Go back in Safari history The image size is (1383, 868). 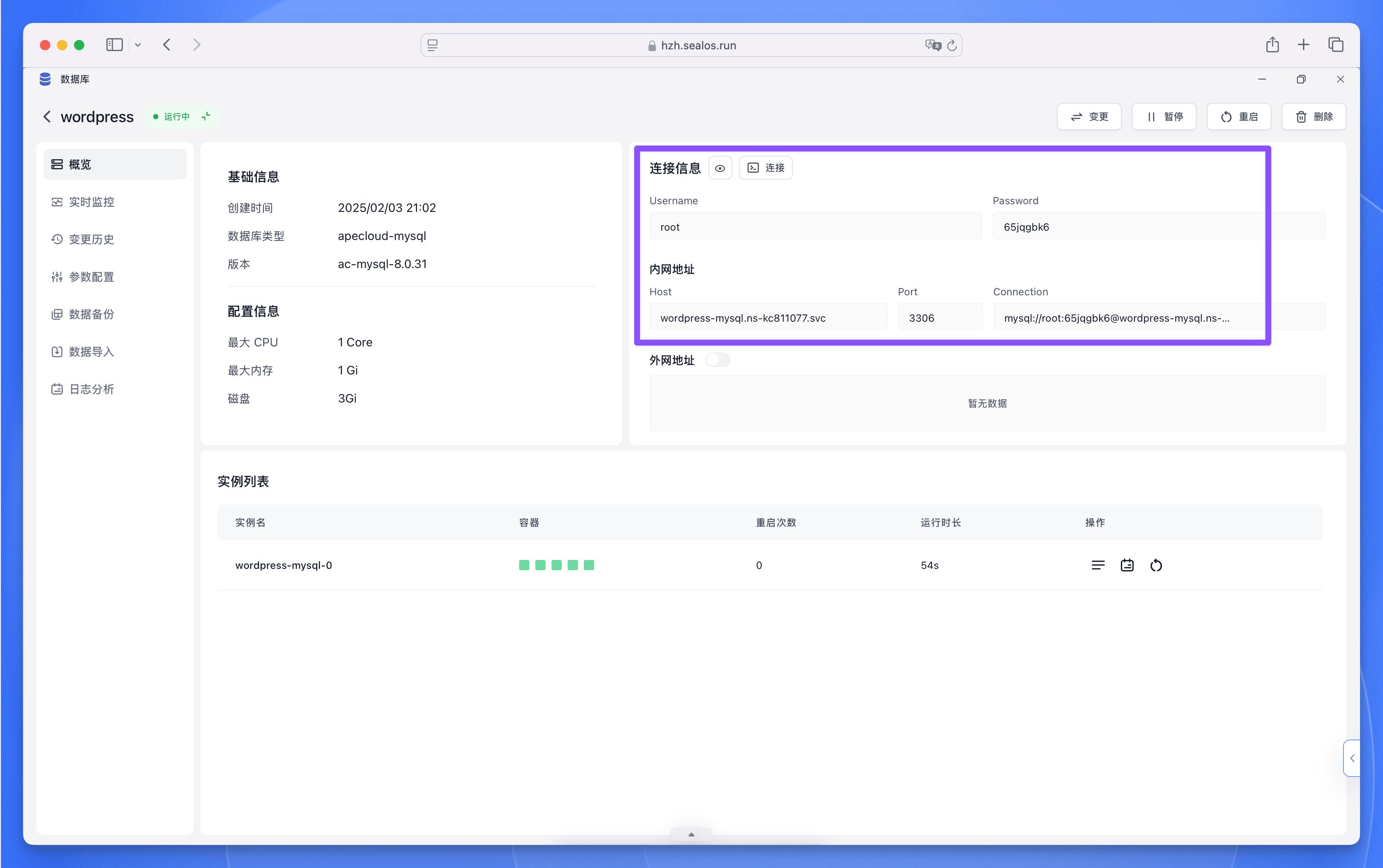[x=166, y=45]
